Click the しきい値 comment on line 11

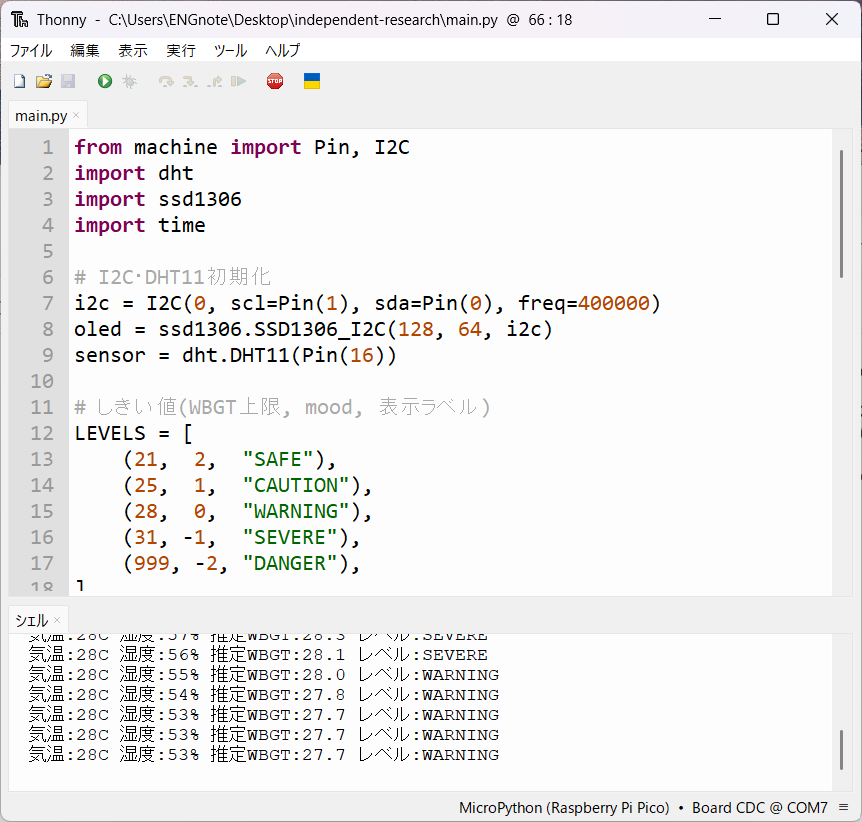pyautogui.click(x=282, y=407)
